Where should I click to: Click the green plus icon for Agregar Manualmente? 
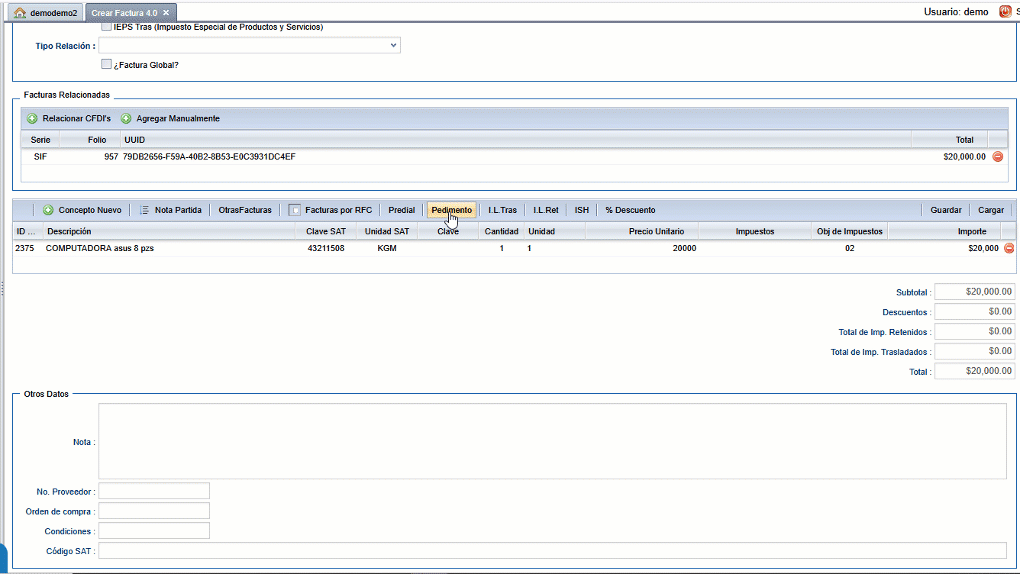126,119
